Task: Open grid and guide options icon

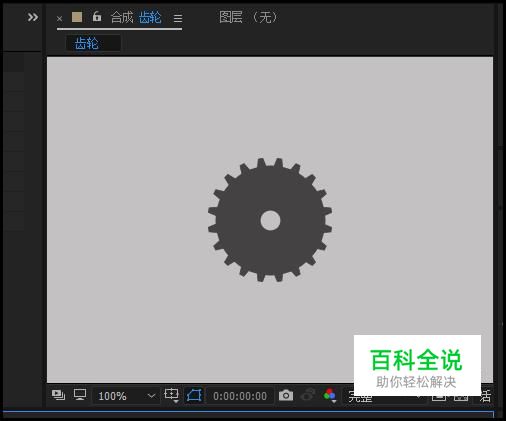Action: [x=172, y=395]
